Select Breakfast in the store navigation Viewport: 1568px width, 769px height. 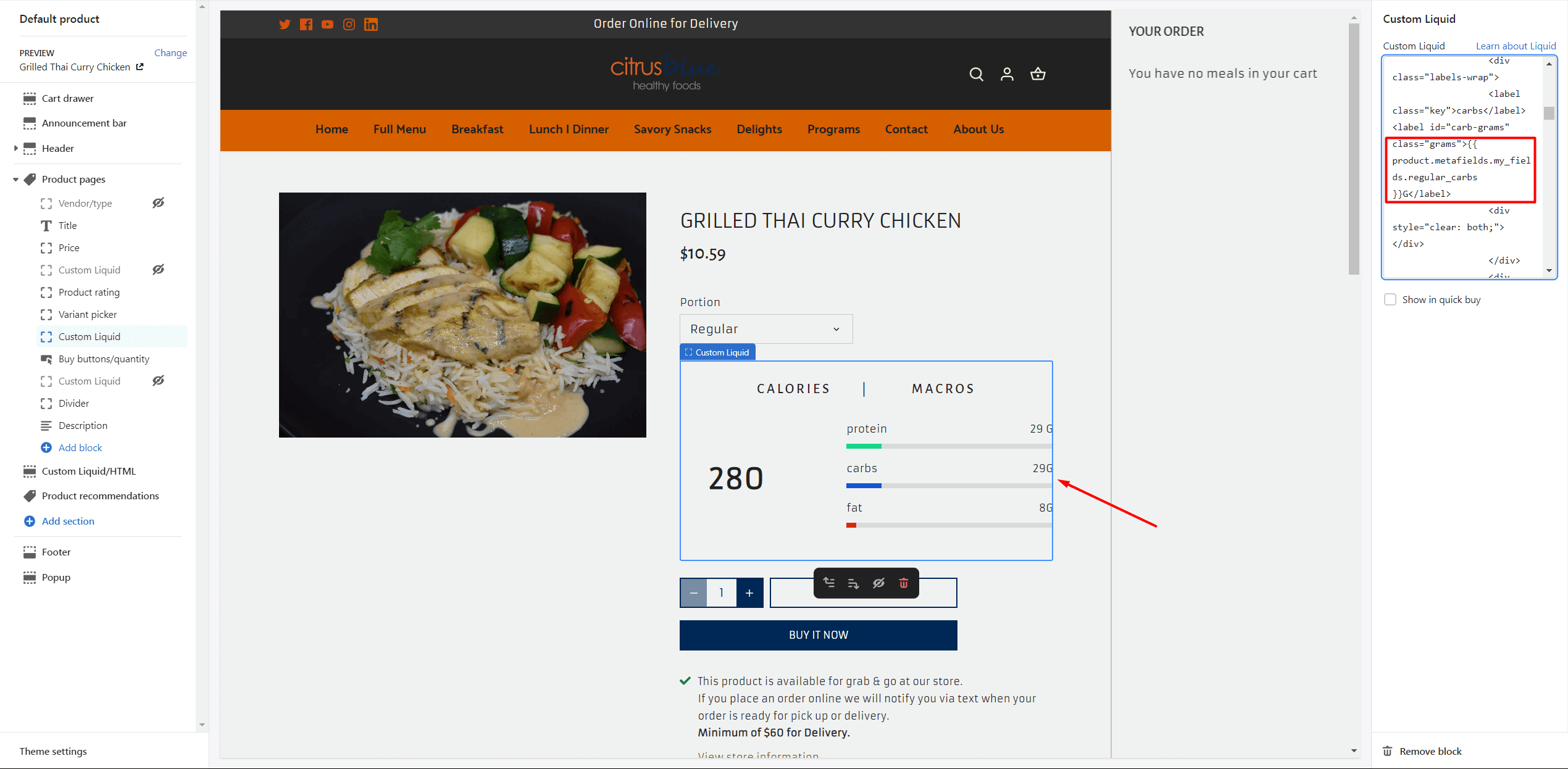coord(477,129)
